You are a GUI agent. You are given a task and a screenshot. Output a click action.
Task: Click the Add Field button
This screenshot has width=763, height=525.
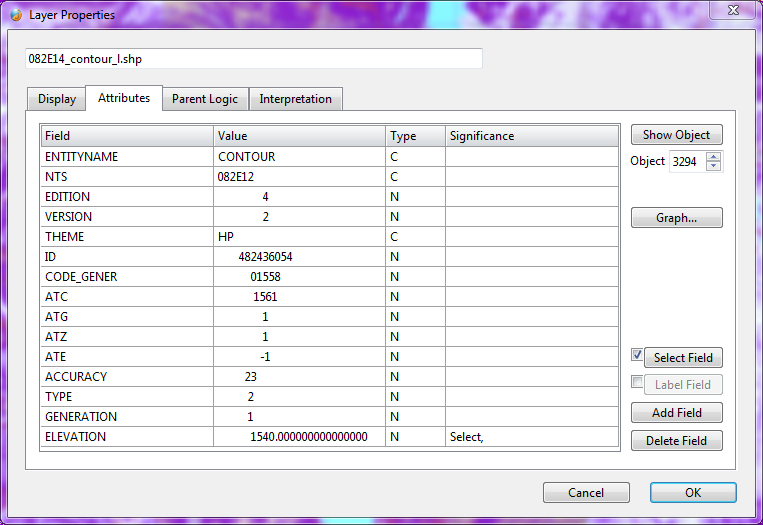(x=676, y=413)
